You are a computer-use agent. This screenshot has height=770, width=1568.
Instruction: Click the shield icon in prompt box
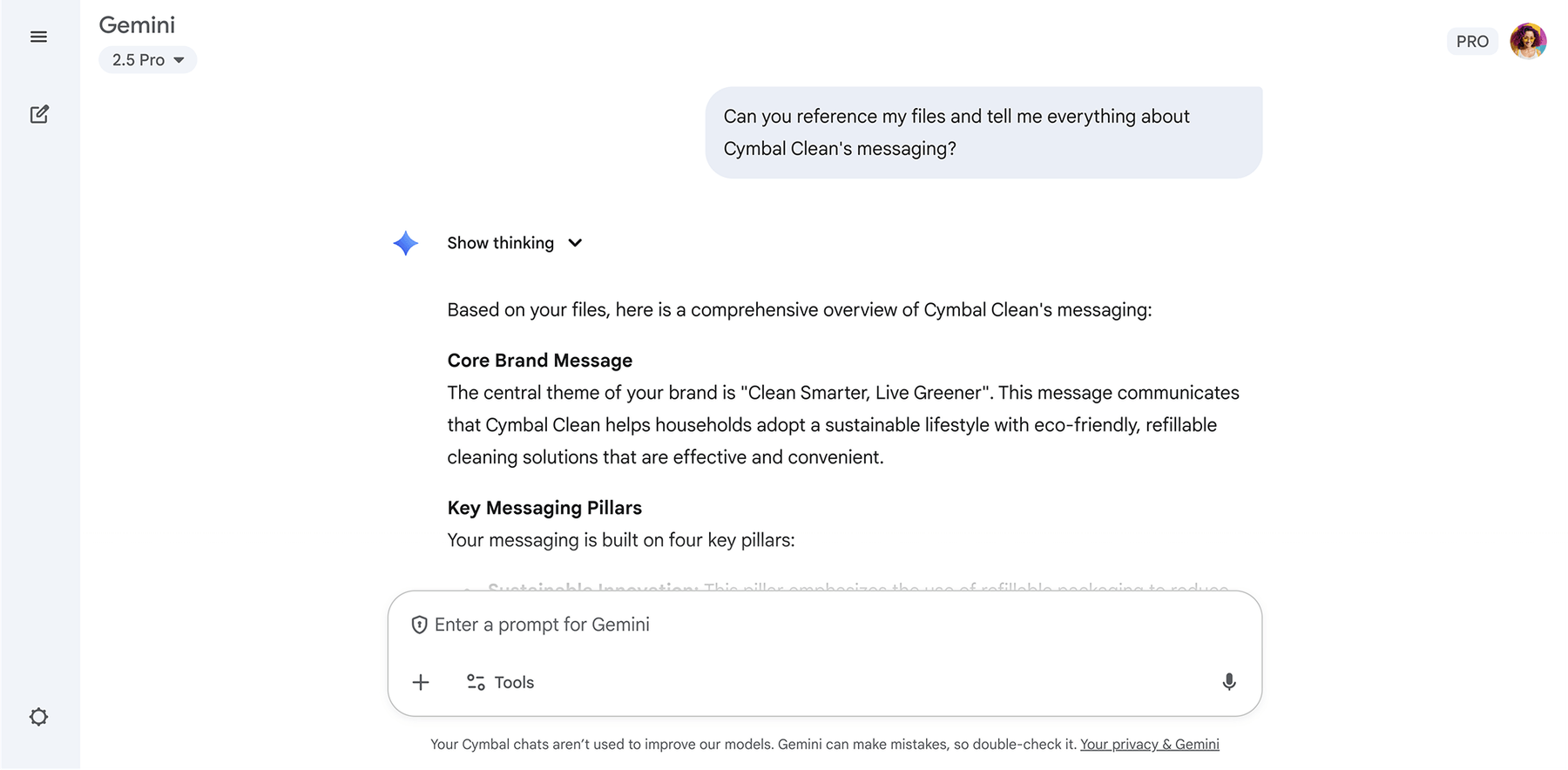(419, 625)
